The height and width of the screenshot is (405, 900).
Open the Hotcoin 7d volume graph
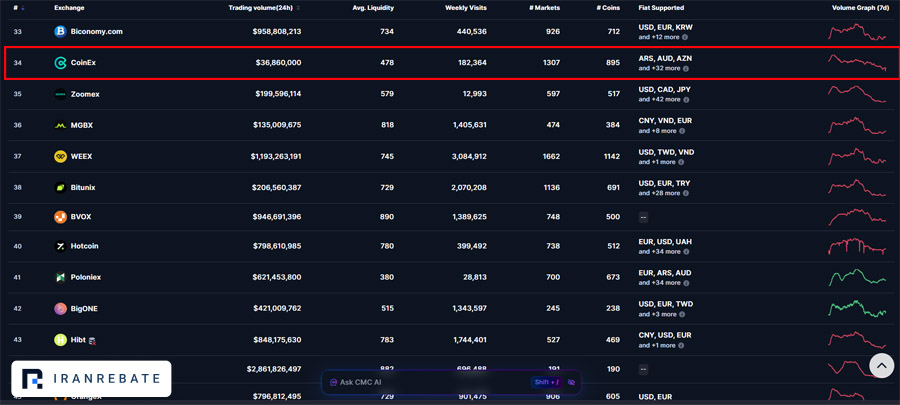point(857,246)
